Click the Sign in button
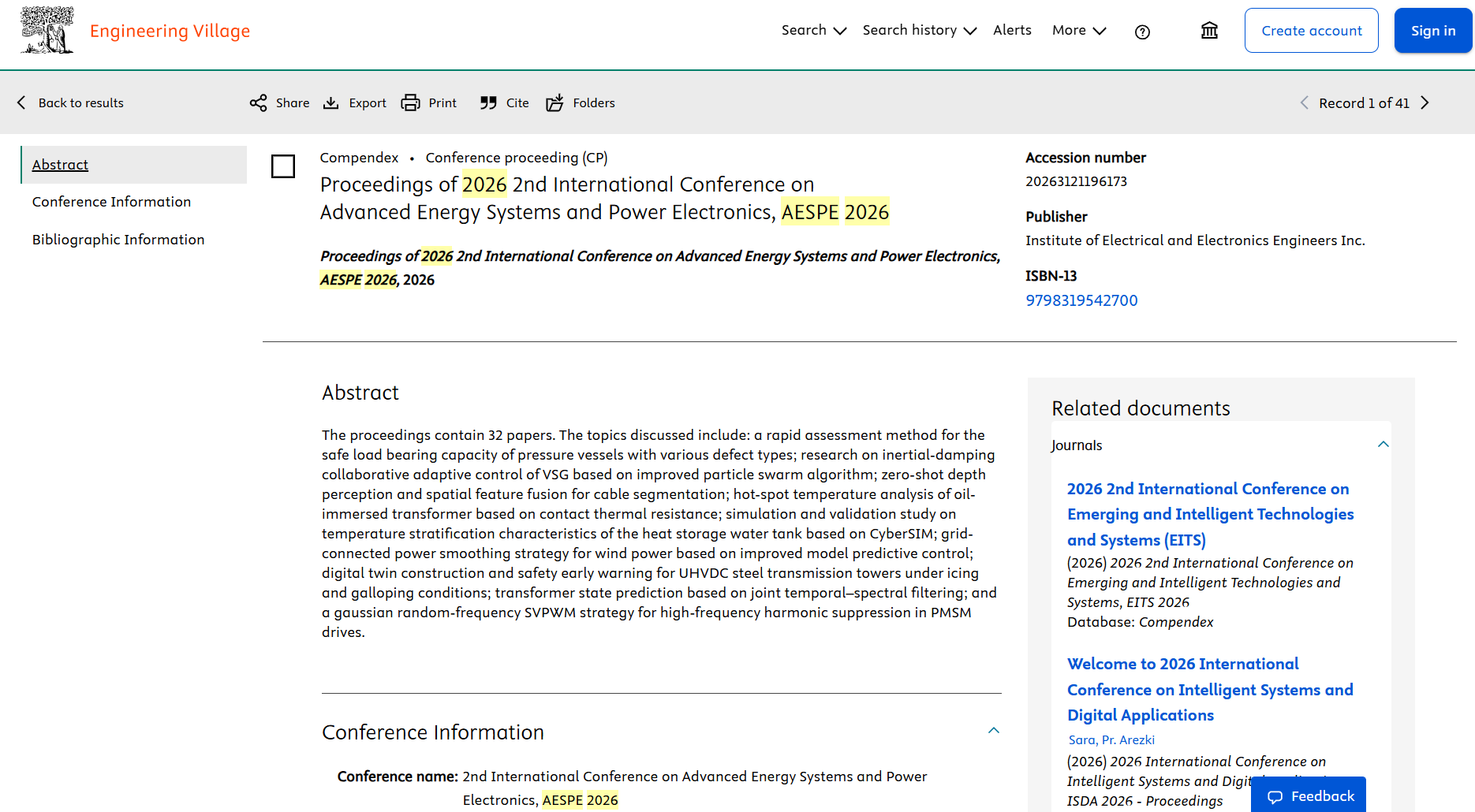Image resolution: width=1475 pixels, height=812 pixels. coord(1433,31)
